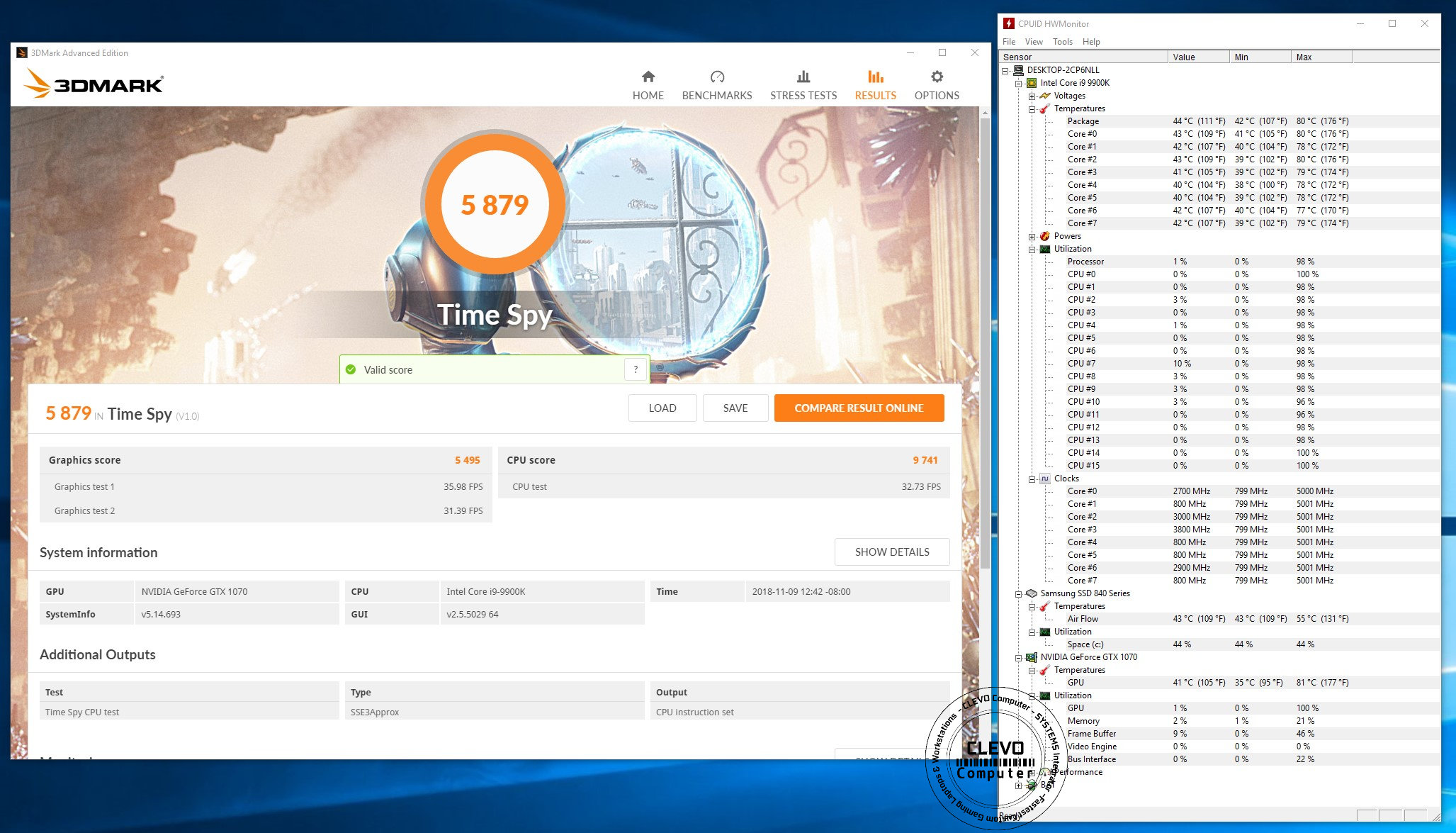Image resolution: width=1456 pixels, height=833 pixels.
Task: Click the green Valid score check icon
Action: coord(350,369)
